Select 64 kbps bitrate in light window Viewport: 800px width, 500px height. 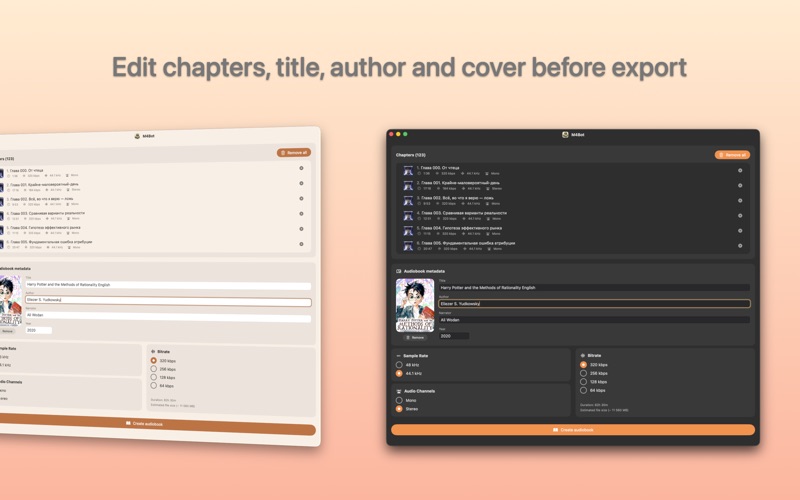[x=154, y=385]
